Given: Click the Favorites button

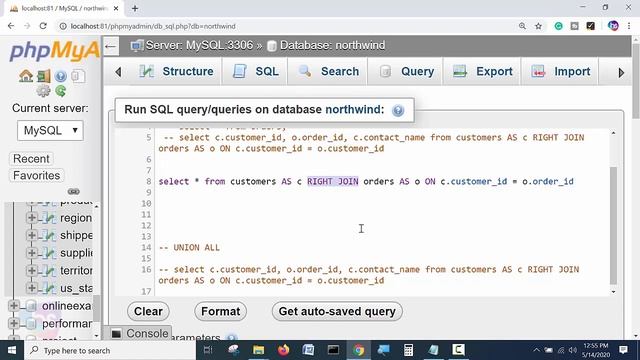Looking at the screenshot, I should click(36, 176).
